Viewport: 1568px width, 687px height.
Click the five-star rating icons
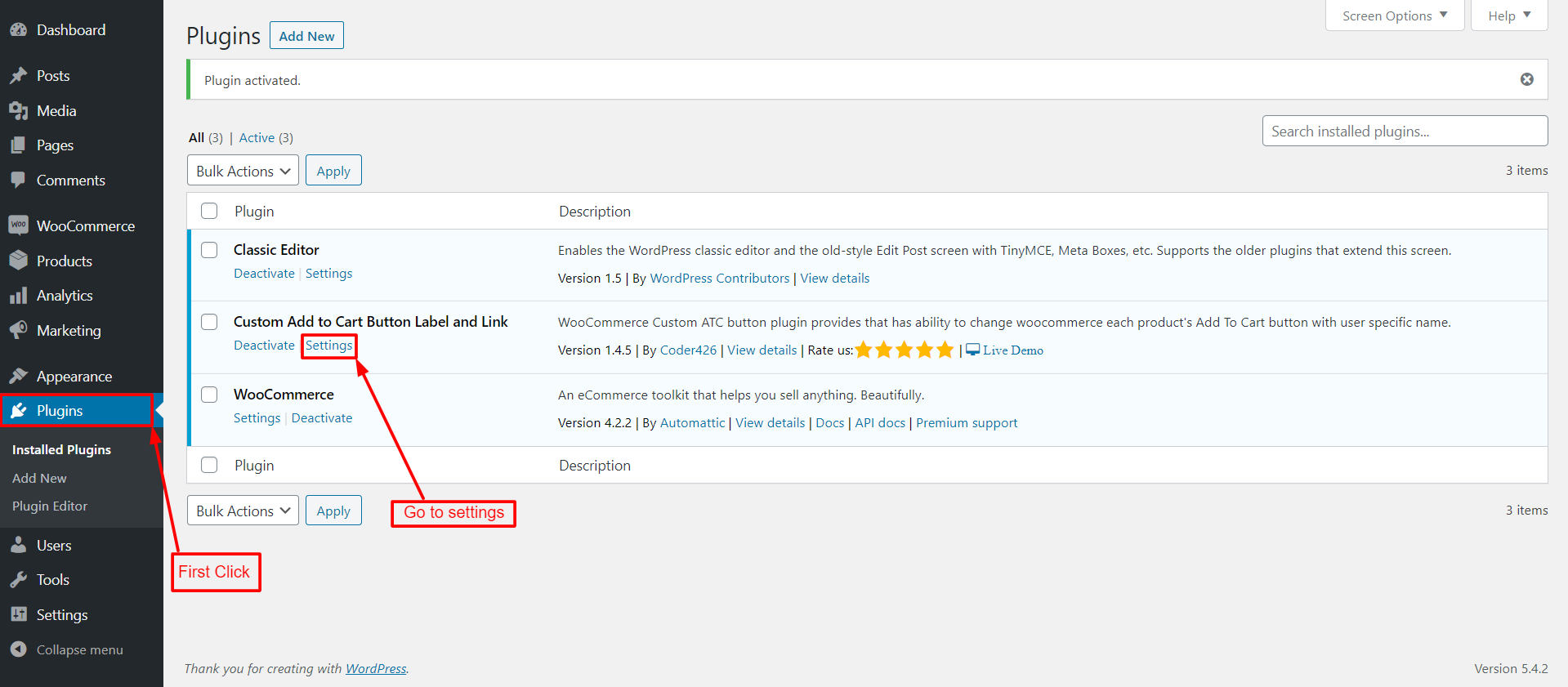905,350
